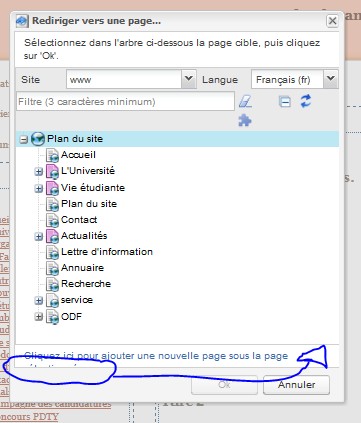The height and width of the screenshot is (423, 361).
Task: Select Actualités in the tree
Action: 84,236
